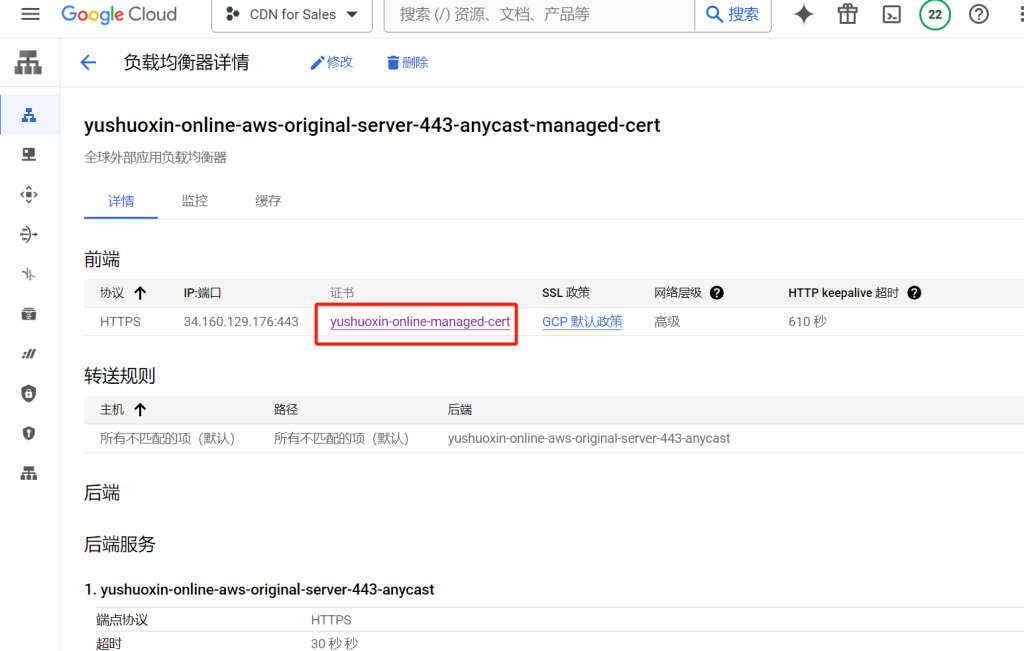This screenshot has width=1024, height=651.
Task: Switch to the 监控 tab
Action: point(194,201)
